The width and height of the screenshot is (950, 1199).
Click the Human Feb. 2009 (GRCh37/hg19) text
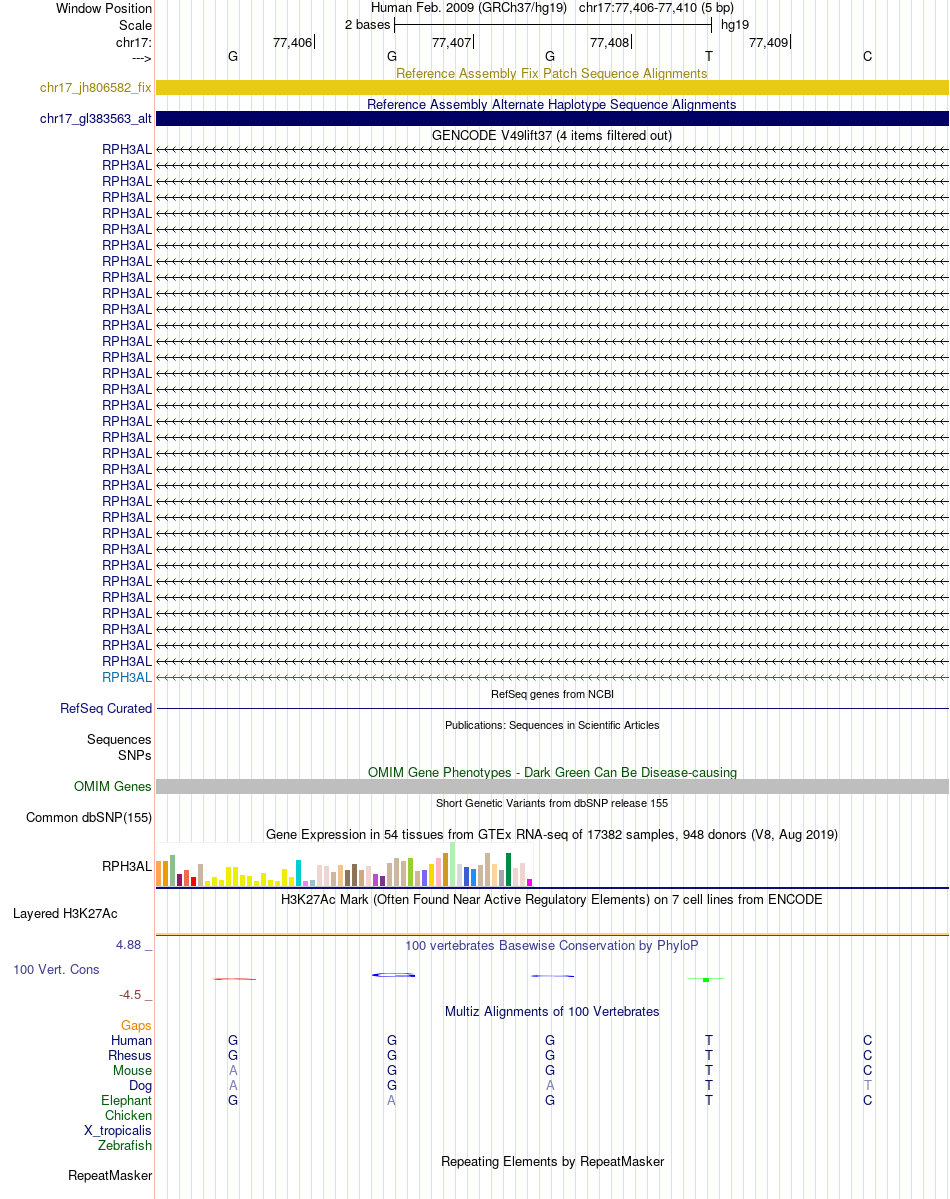[469, 8]
